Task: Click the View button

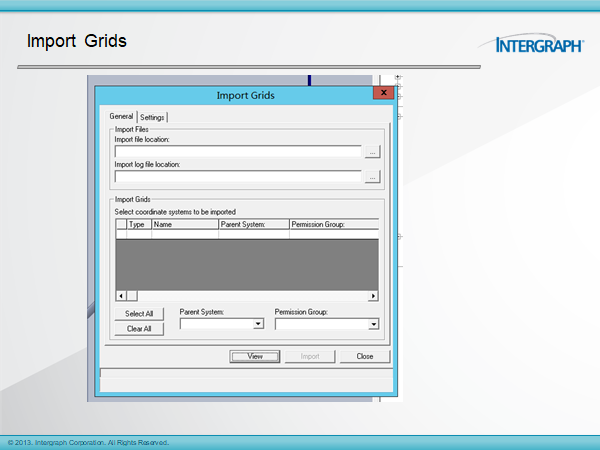Action: [254, 356]
